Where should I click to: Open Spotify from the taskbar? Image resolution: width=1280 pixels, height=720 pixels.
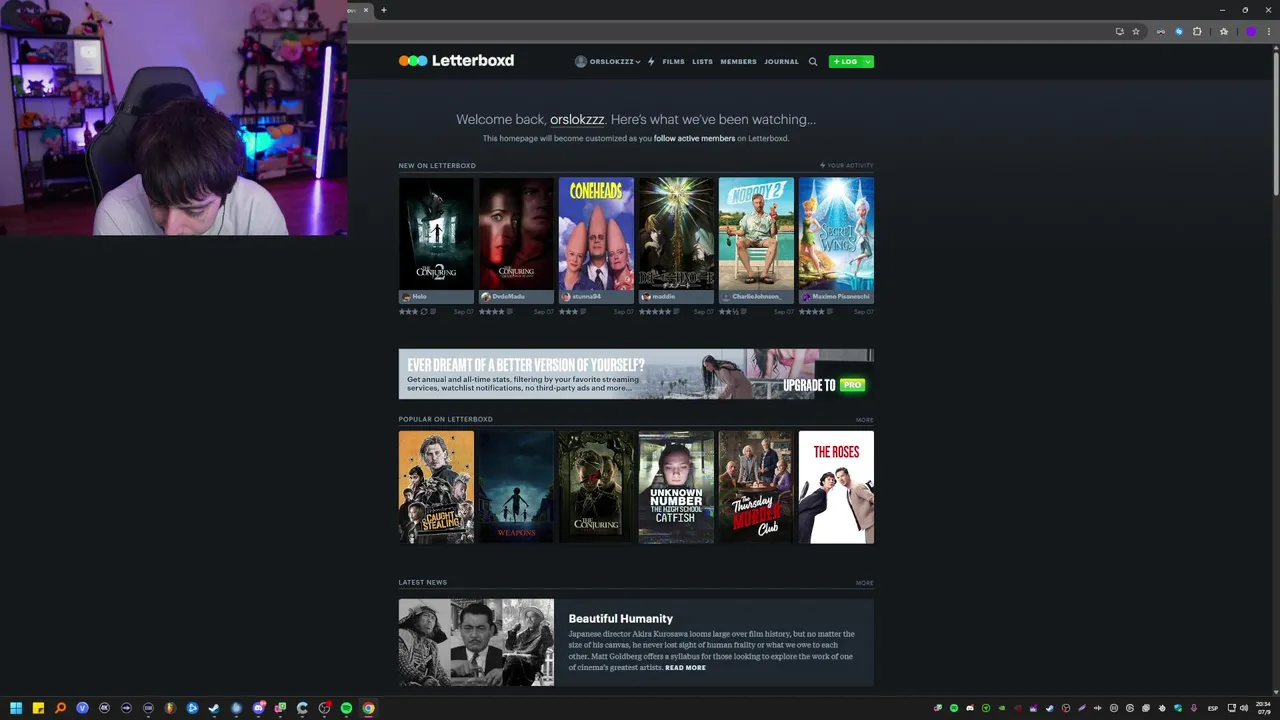coord(346,708)
